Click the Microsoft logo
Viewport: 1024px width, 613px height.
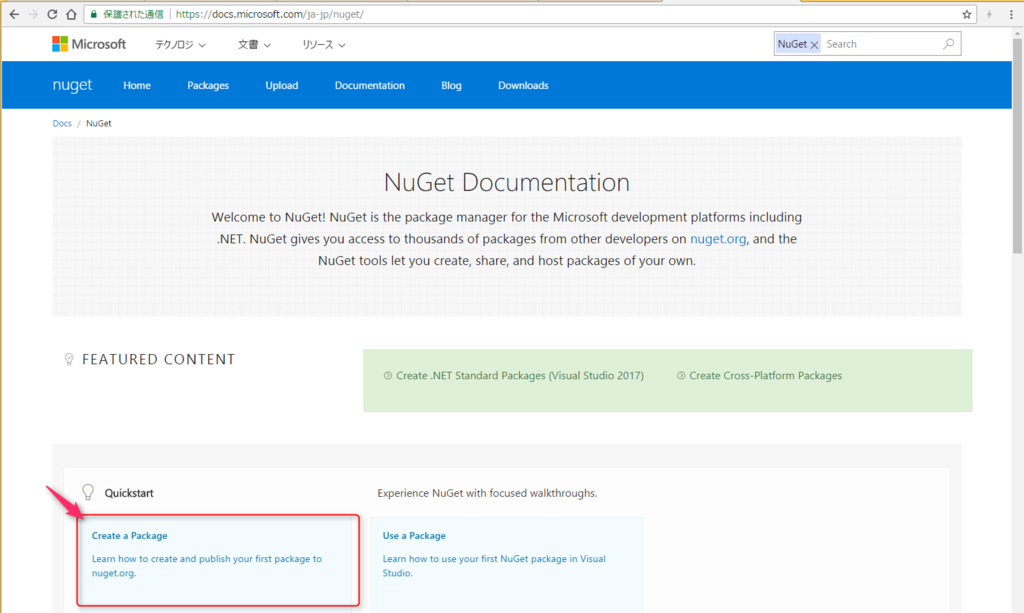click(x=89, y=44)
